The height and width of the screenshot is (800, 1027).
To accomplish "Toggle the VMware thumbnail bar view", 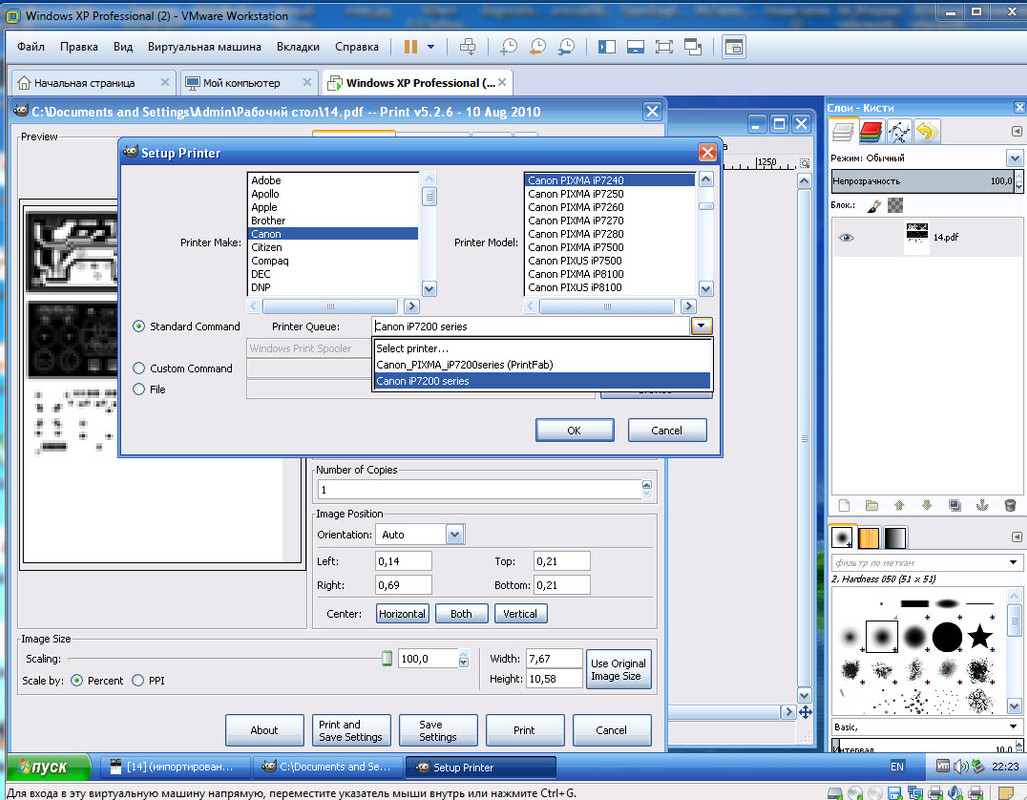I will [635, 47].
